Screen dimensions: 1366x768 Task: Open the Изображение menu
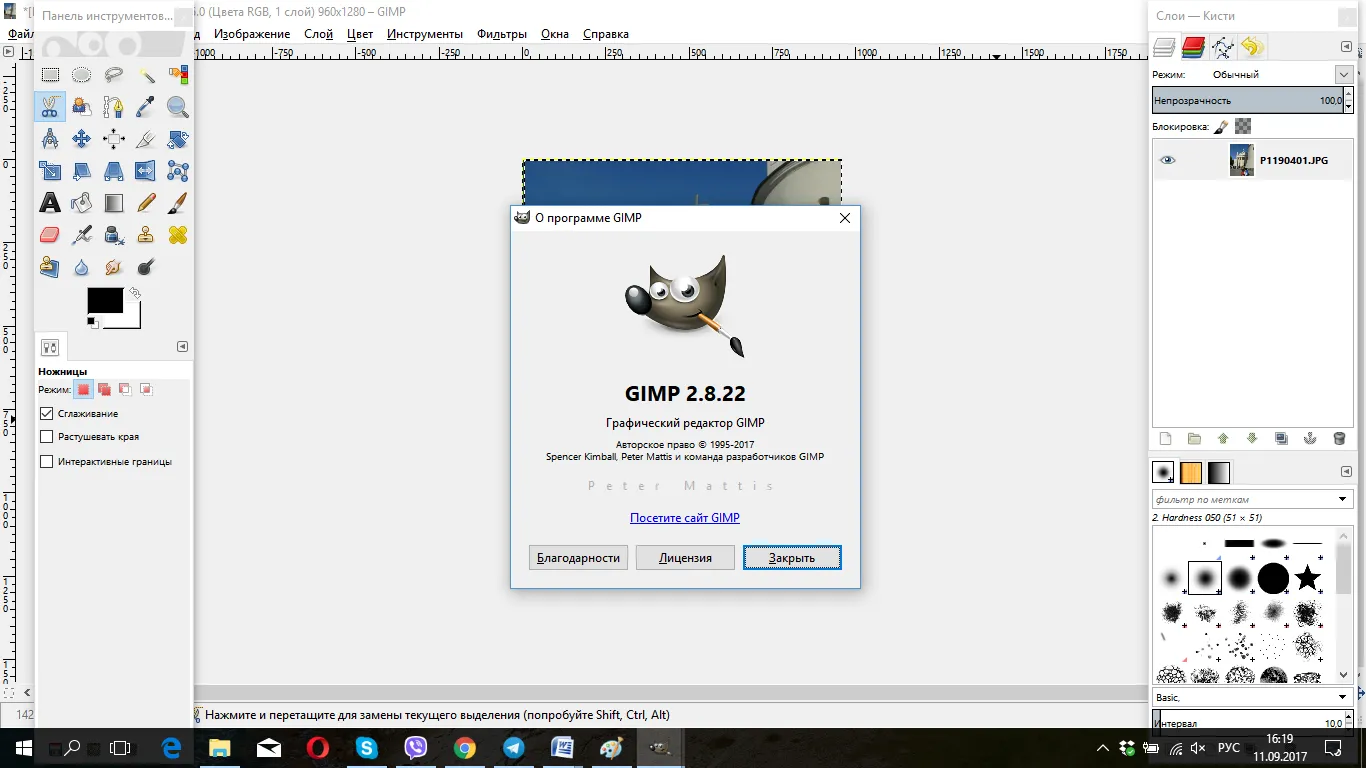coord(252,34)
